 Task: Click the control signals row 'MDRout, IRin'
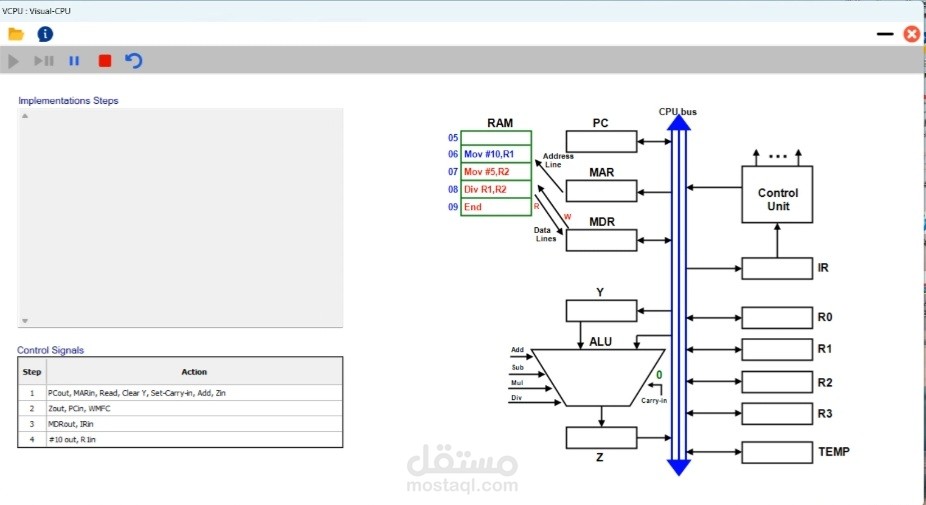pyautogui.click(x=180, y=423)
